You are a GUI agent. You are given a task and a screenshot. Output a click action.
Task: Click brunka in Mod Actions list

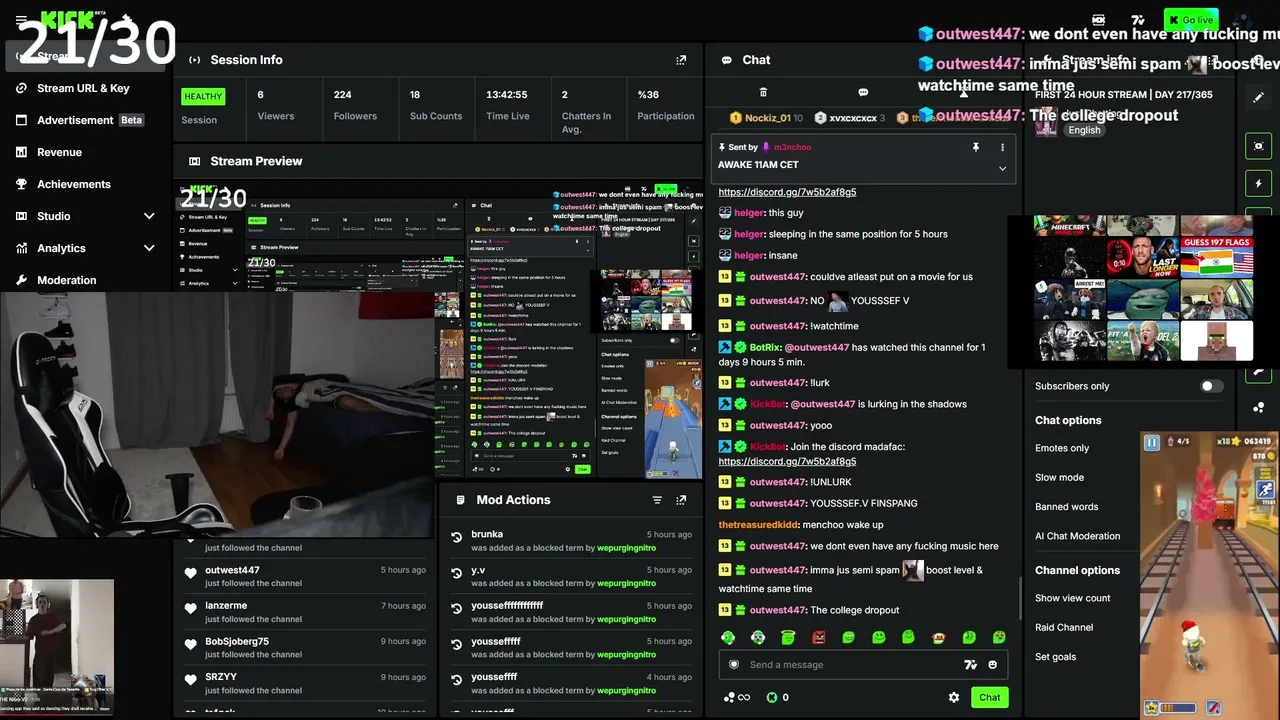tap(487, 535)
